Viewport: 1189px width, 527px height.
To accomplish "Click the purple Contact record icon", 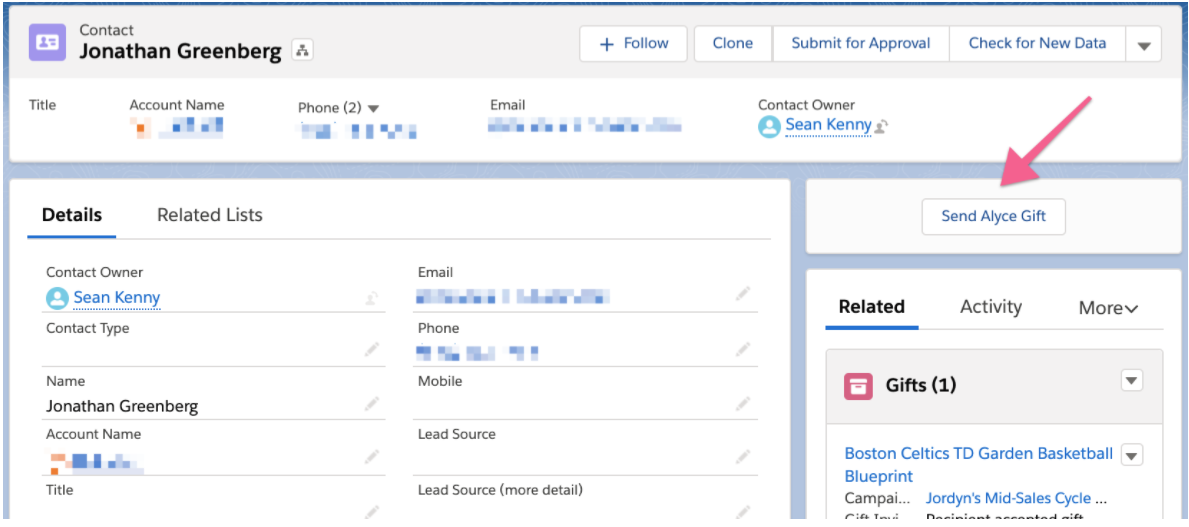I will click(48, 42).
